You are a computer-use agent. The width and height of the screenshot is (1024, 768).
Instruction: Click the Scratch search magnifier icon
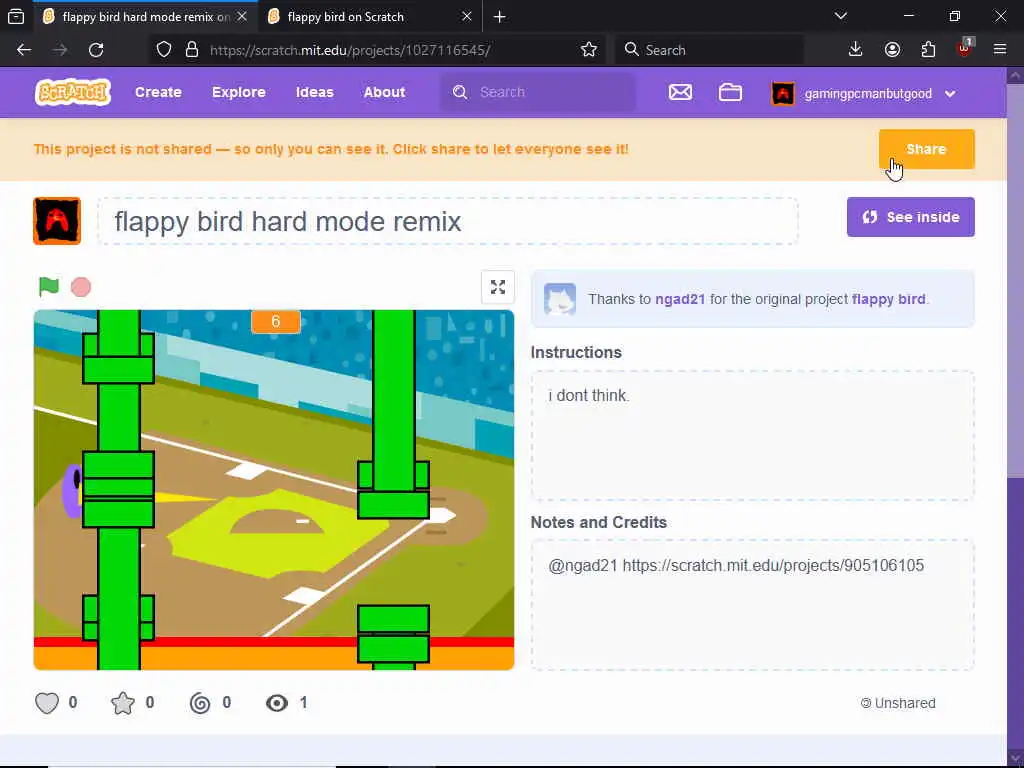[x=460, y=92]
